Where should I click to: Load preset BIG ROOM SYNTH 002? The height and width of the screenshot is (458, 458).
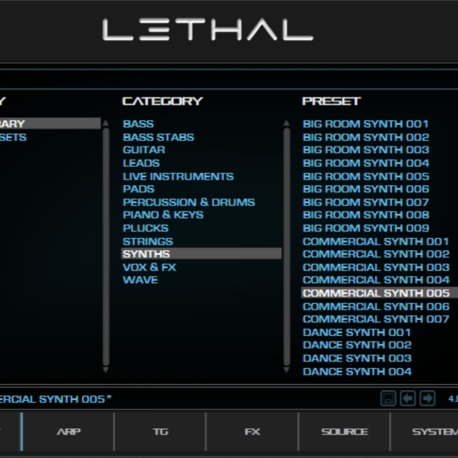click(366, 137)
